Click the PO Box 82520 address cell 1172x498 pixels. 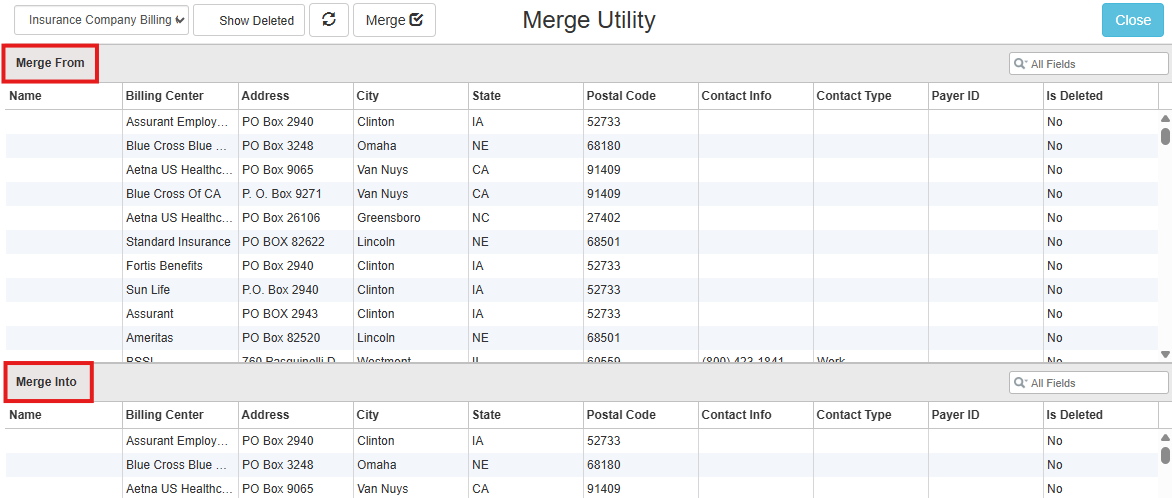[295, 337]
